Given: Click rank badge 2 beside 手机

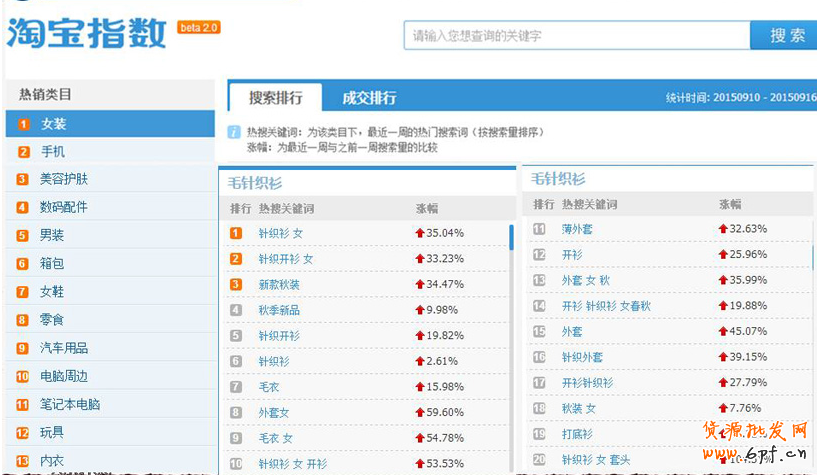Looking at the screenshot, I should (x=23, y=152).
